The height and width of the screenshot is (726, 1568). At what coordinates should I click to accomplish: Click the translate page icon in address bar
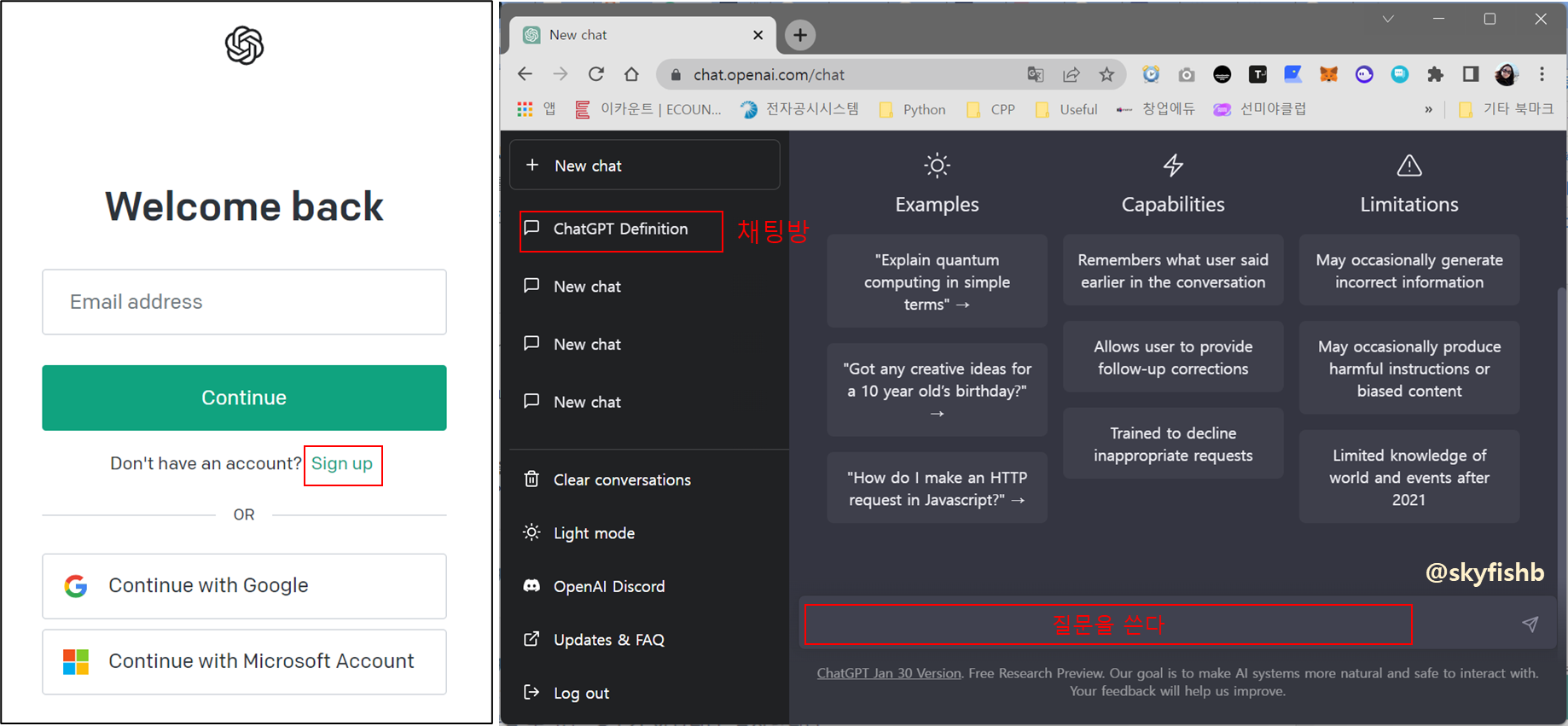1036,74
